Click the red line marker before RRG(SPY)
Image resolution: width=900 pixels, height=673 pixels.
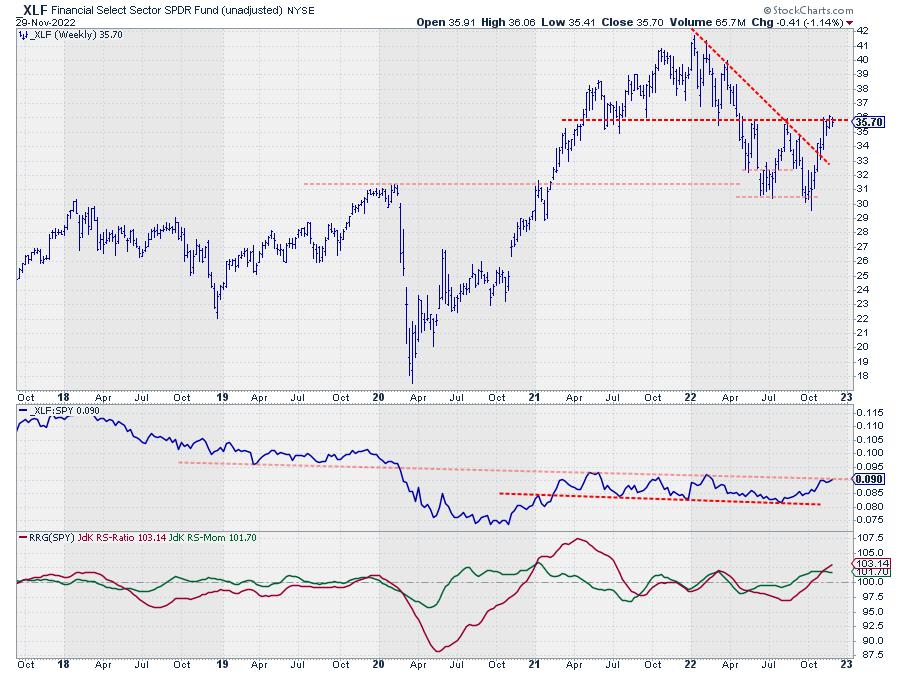tap(22, 538)
